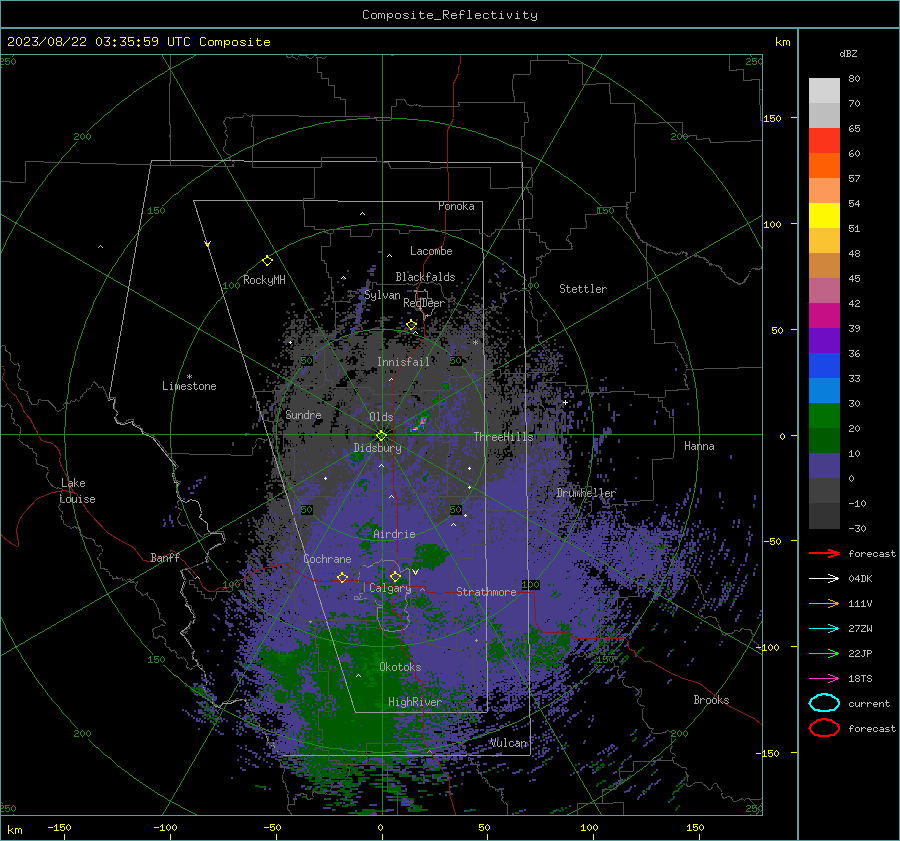900x841 pixels.
Task: Click the 80 value on dBZ scale
Action: pyautogui.click(x=854, y=79)
